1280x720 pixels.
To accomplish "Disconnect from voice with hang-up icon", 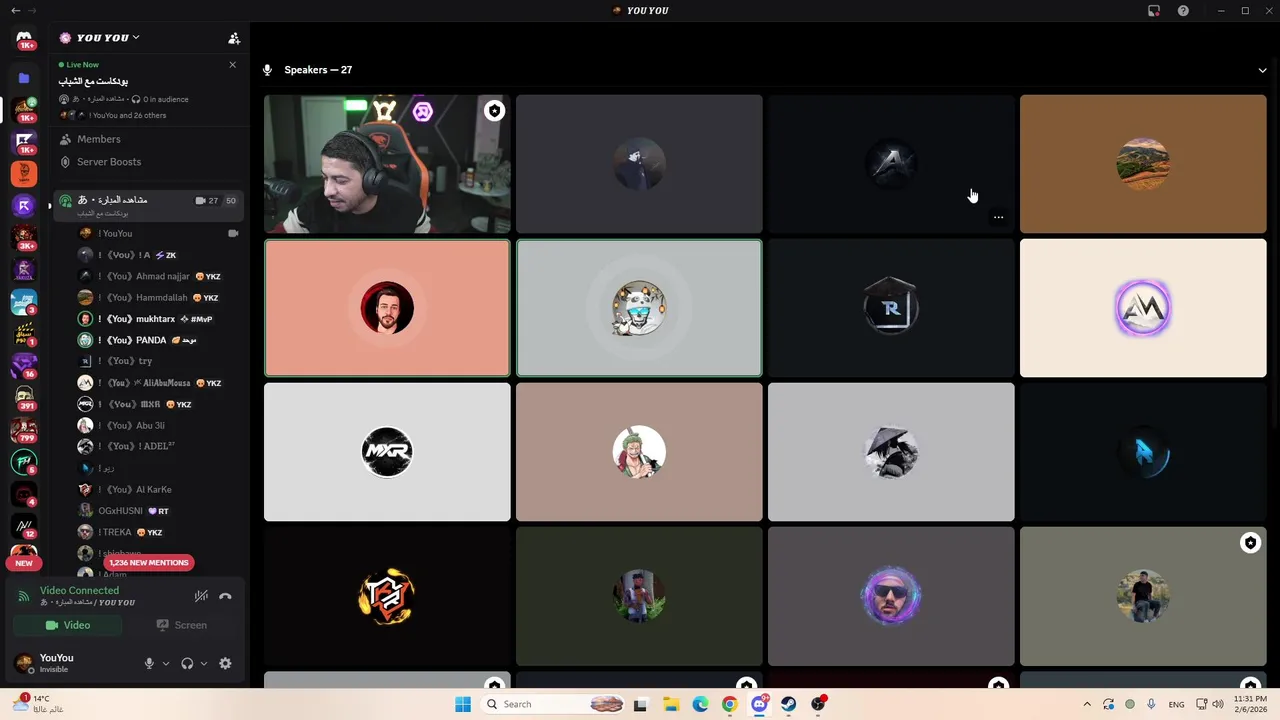I will tap(225, 596).
